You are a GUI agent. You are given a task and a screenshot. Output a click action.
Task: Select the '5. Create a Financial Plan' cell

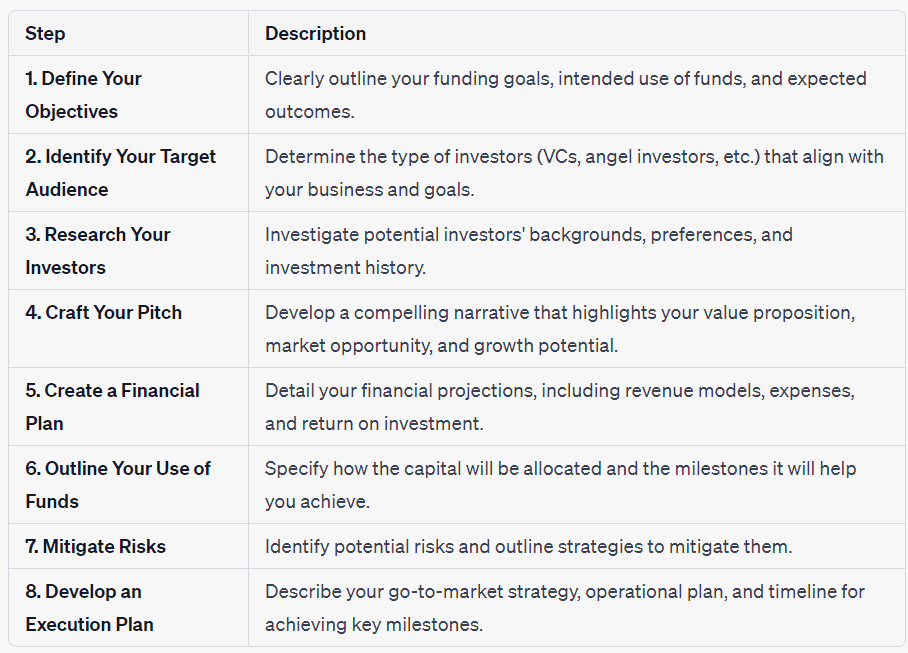[129, 407]
